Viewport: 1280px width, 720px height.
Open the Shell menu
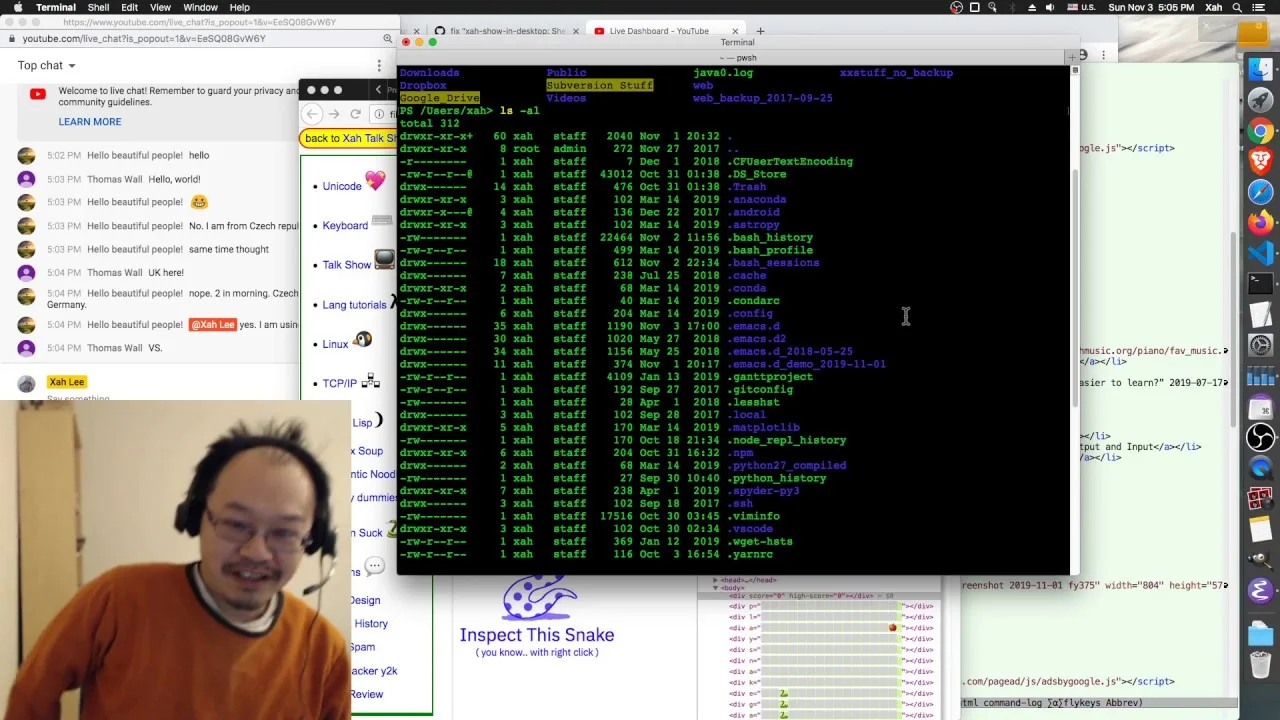[x=98, y=7]
